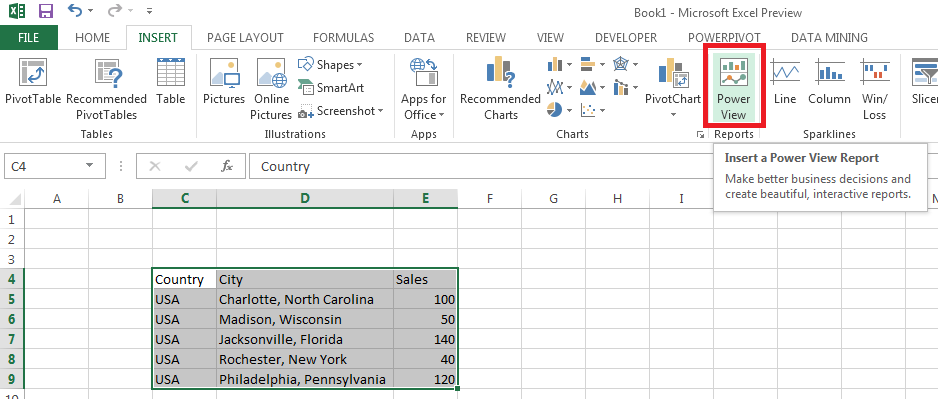Select cell Charlotte, North Carolina
Screen dimensions: 938x399
pyautogui.click(x=305, y=299)
